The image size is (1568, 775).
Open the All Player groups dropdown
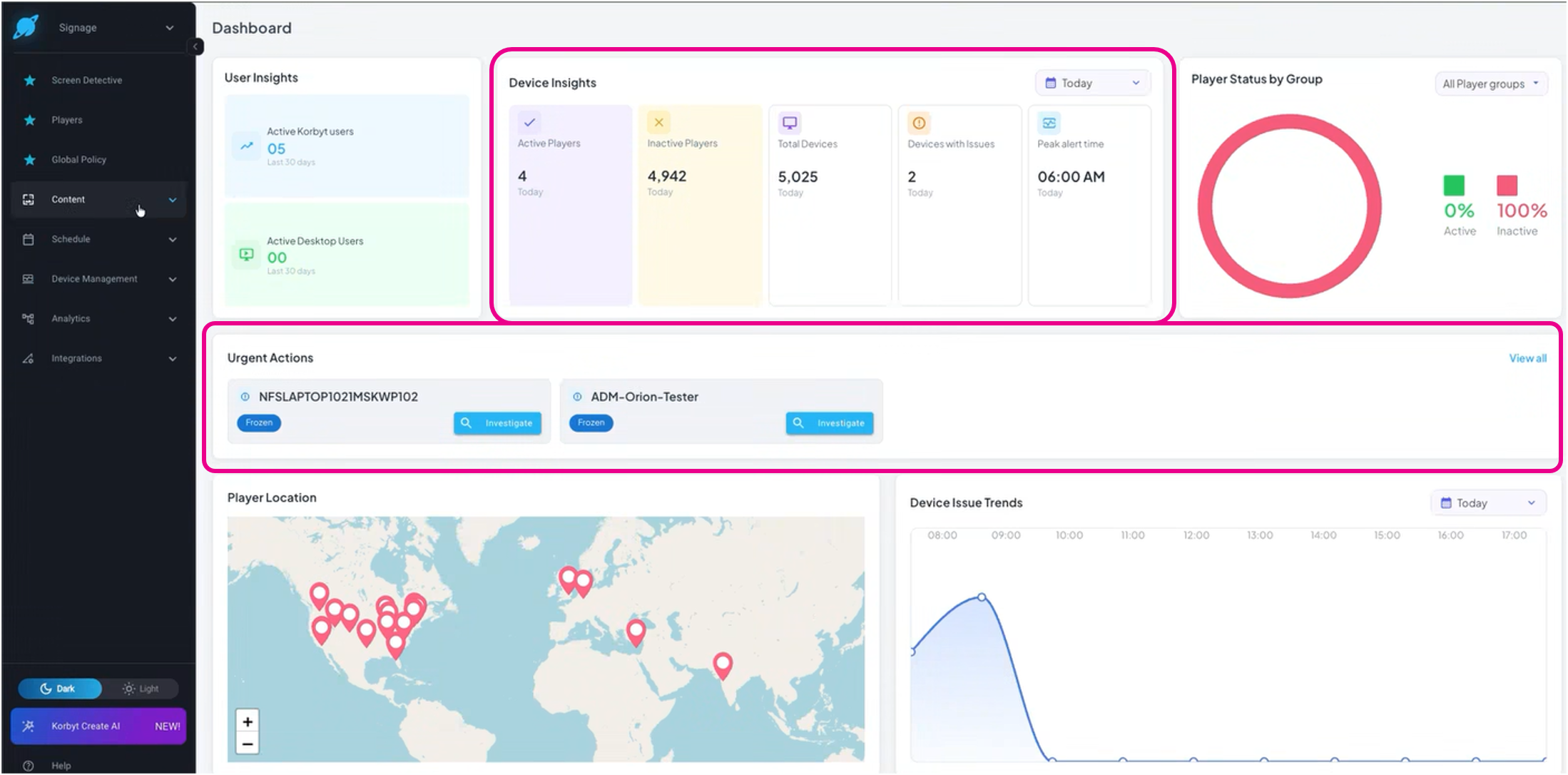[1490, 83]
